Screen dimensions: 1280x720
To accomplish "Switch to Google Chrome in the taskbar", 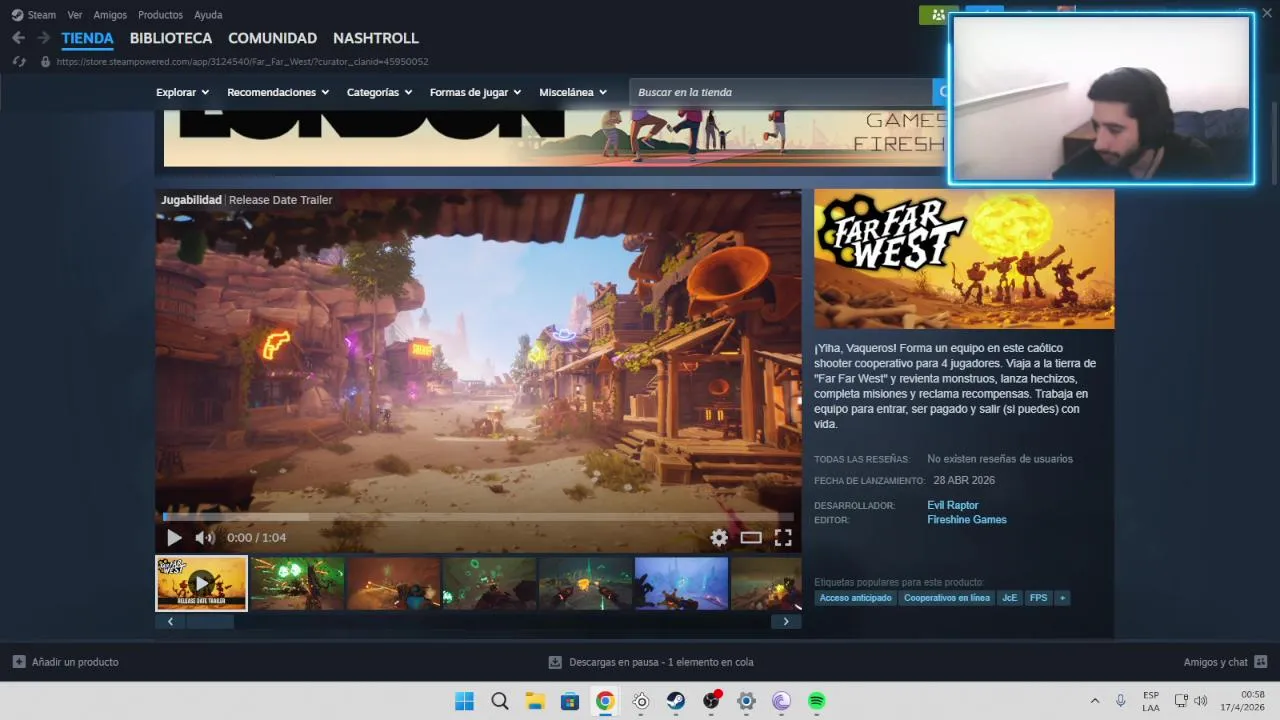I will pyautogui.click(x=605, y=701).
